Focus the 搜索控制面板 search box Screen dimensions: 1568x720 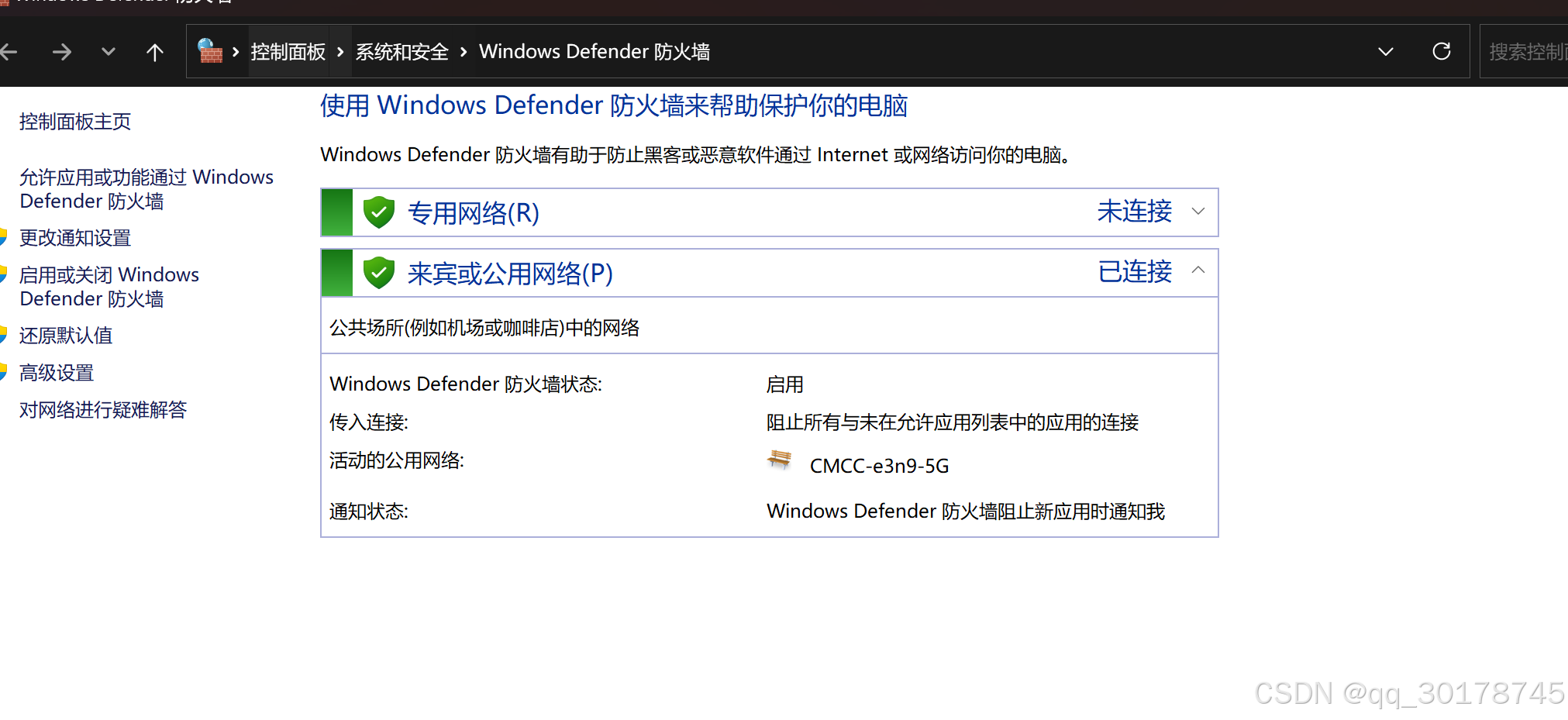[x=1524, y=51]
